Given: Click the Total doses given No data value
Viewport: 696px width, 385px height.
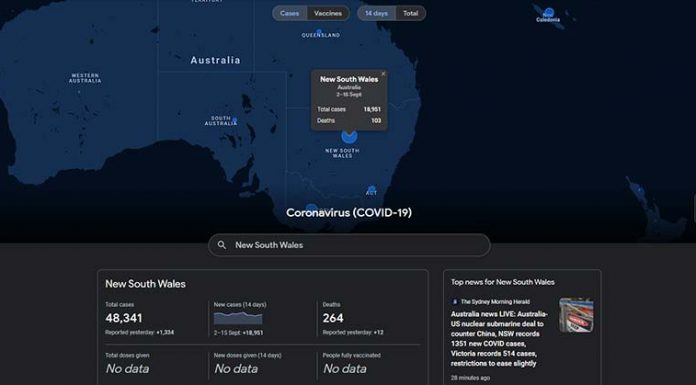Looking at the screenshot, I should (127, 369).
